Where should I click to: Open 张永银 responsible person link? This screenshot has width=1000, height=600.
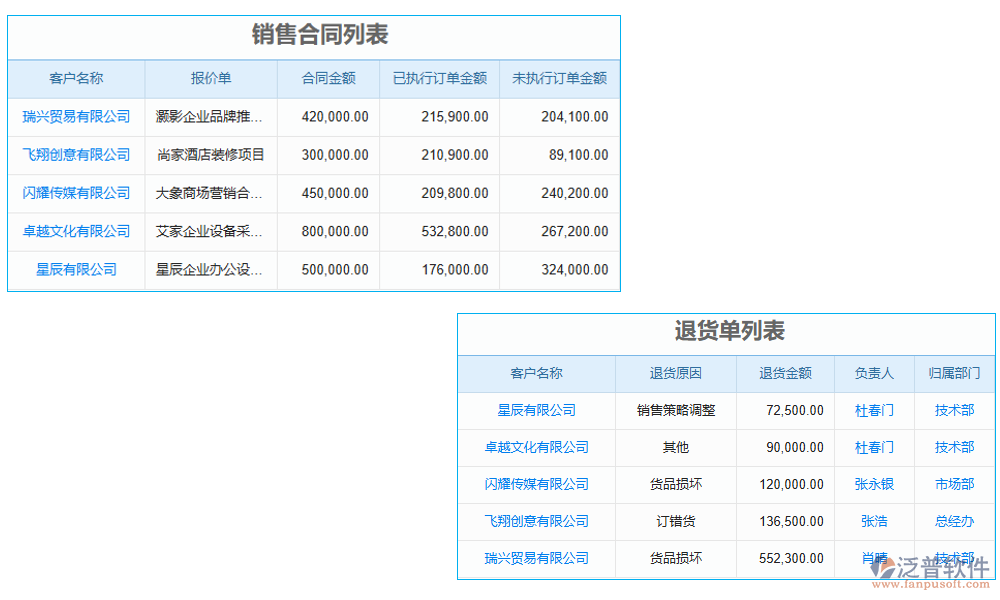874,485
